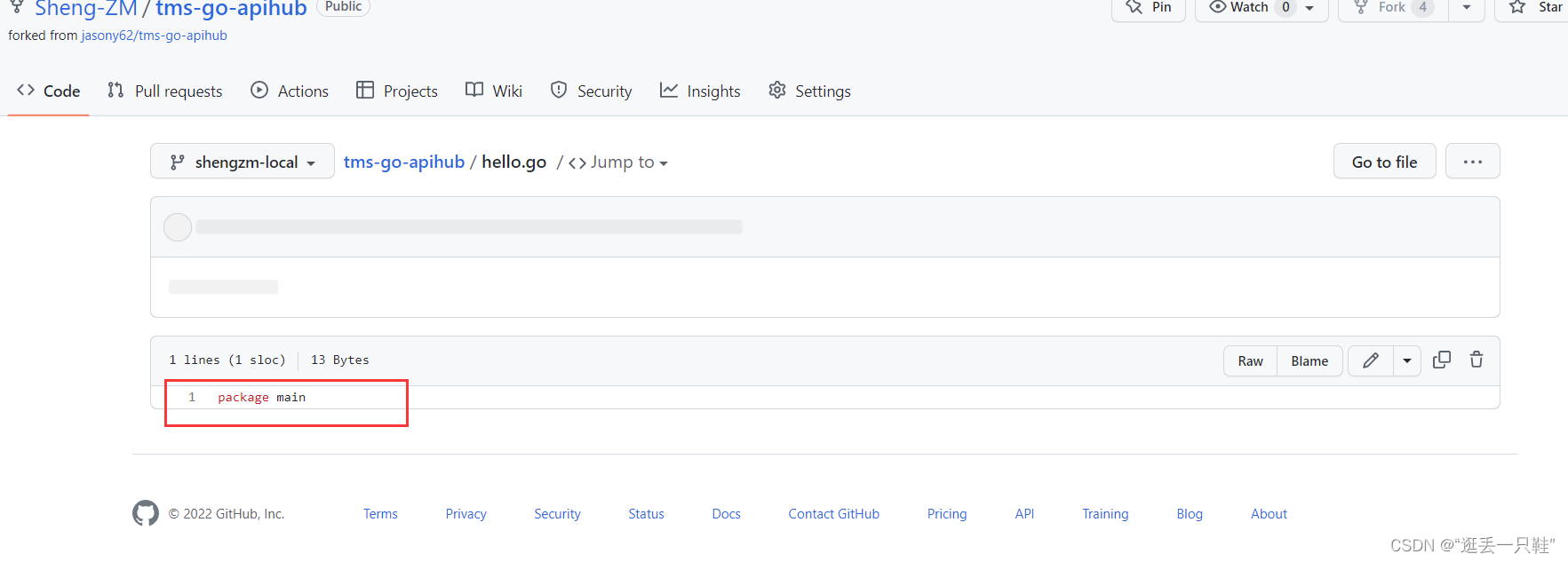Open the Actions tab
Image resolution: width=1568 pixels, height=562 pixels.
point(290,91)
